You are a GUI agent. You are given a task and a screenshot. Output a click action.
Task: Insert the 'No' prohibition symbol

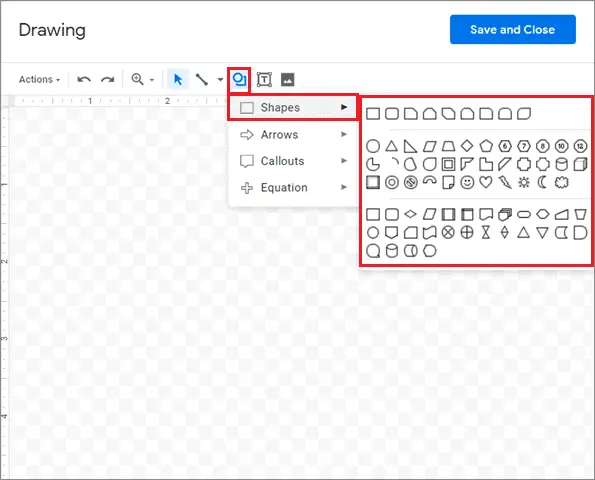click(410, 183)
